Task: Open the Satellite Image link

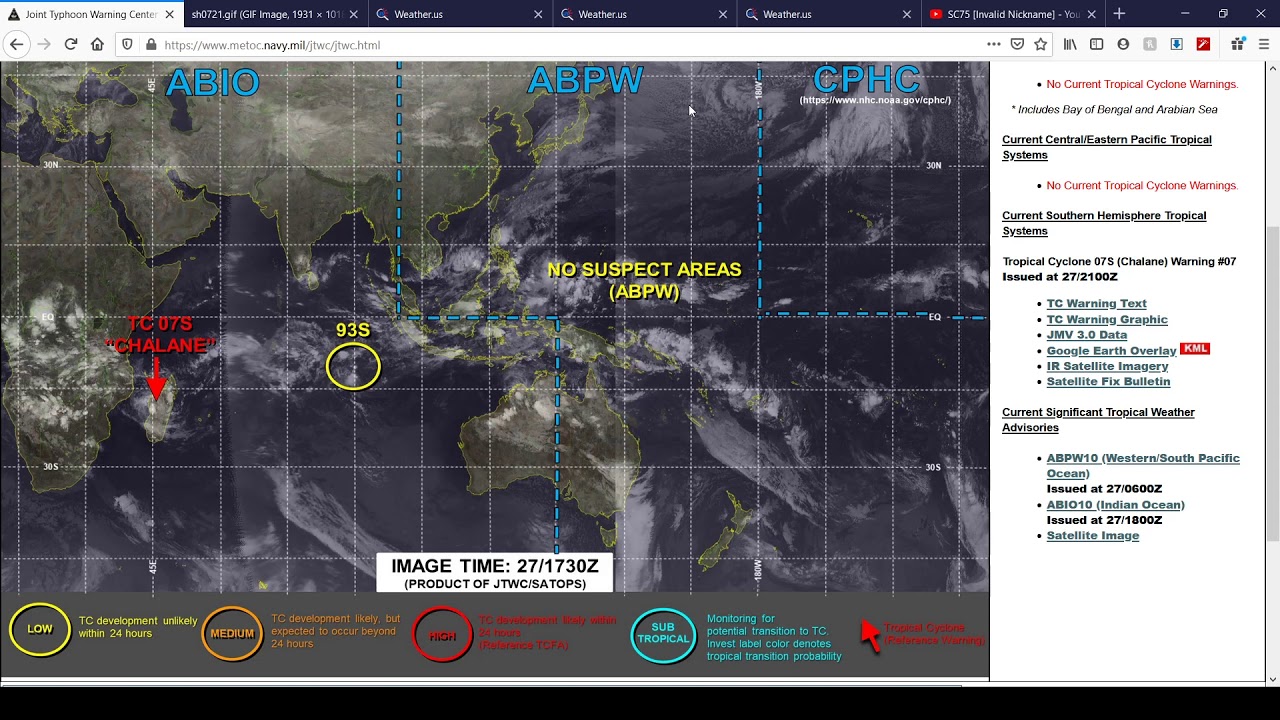Action: coord(1092,535)
